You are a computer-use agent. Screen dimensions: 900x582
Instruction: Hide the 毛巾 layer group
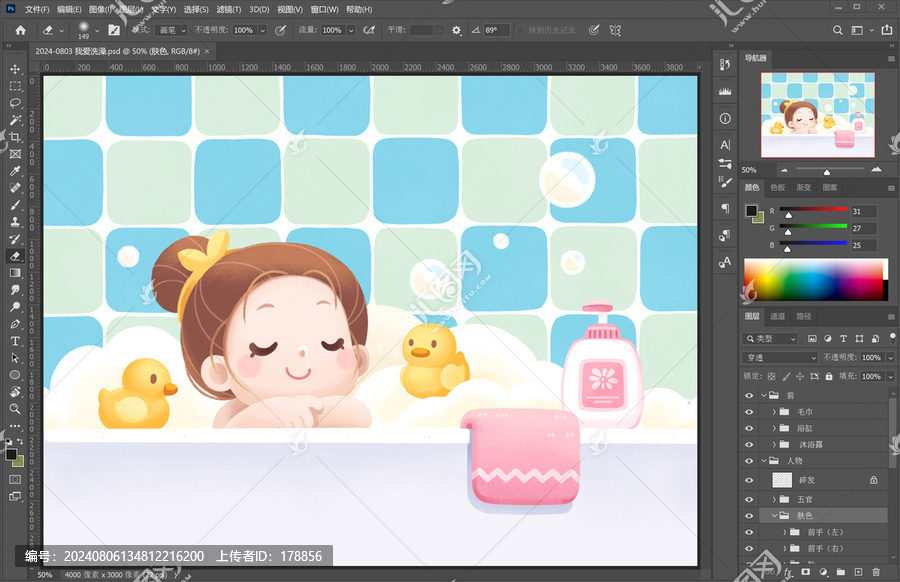point(749,412)
